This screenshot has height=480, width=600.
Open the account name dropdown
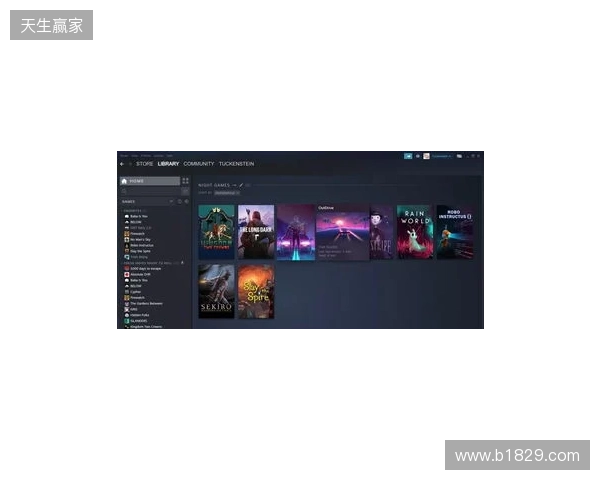[x=441, y=156]
